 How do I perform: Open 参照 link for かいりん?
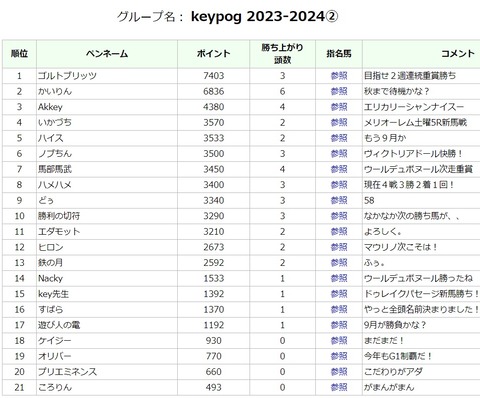pos(339,91)
